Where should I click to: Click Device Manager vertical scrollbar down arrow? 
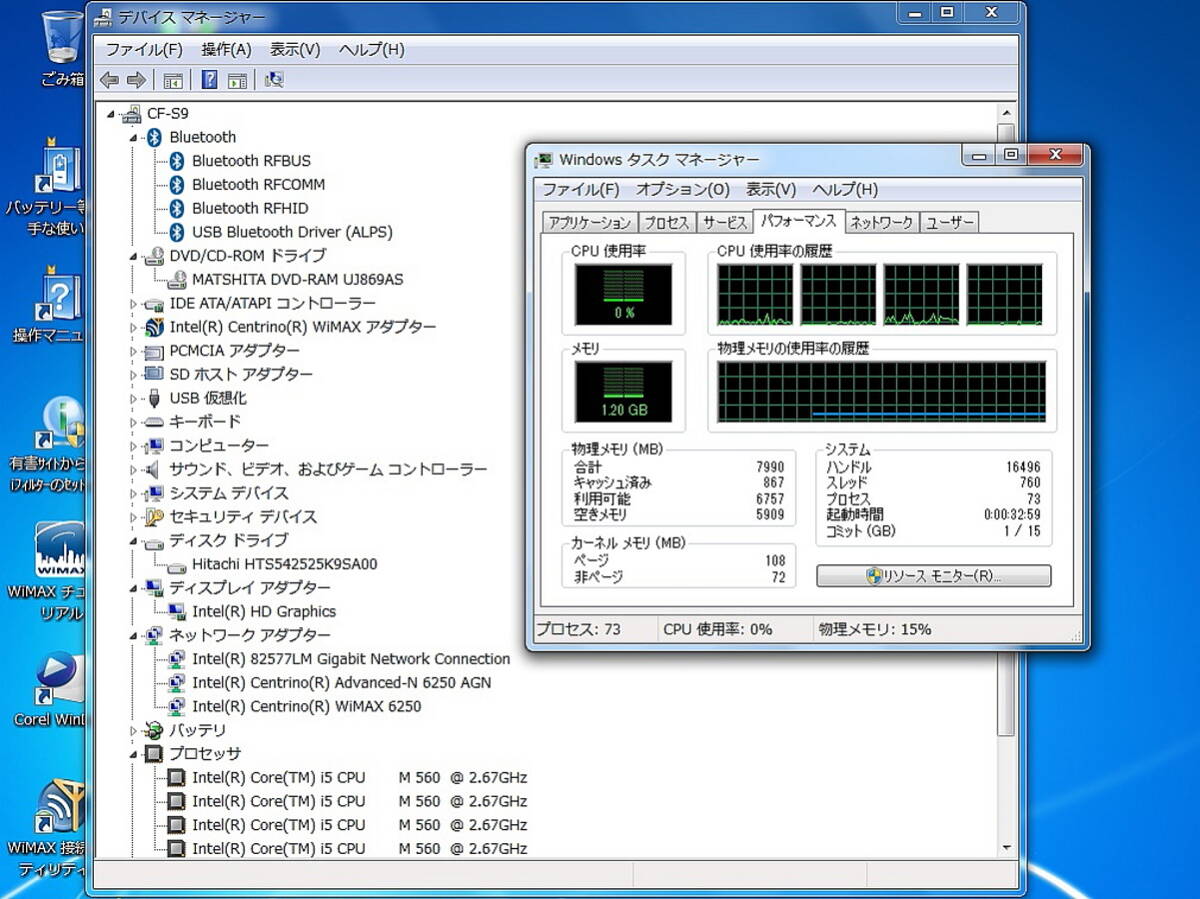1007,847
